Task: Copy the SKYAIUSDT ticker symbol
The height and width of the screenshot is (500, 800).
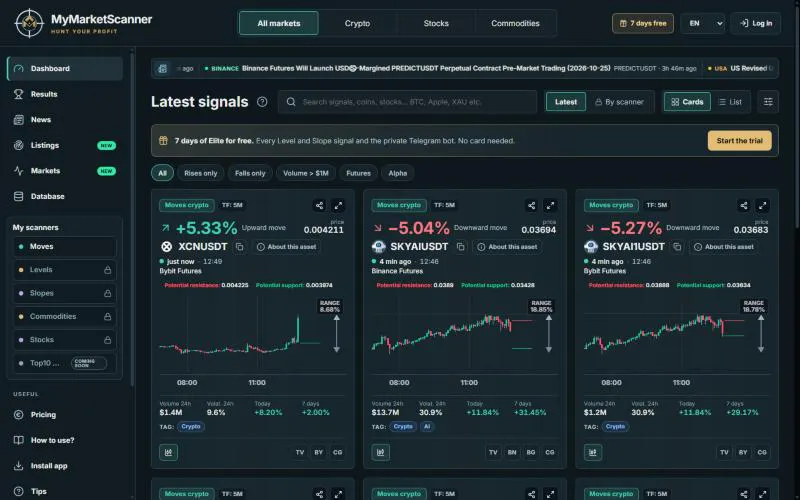Action: [461, 247]
